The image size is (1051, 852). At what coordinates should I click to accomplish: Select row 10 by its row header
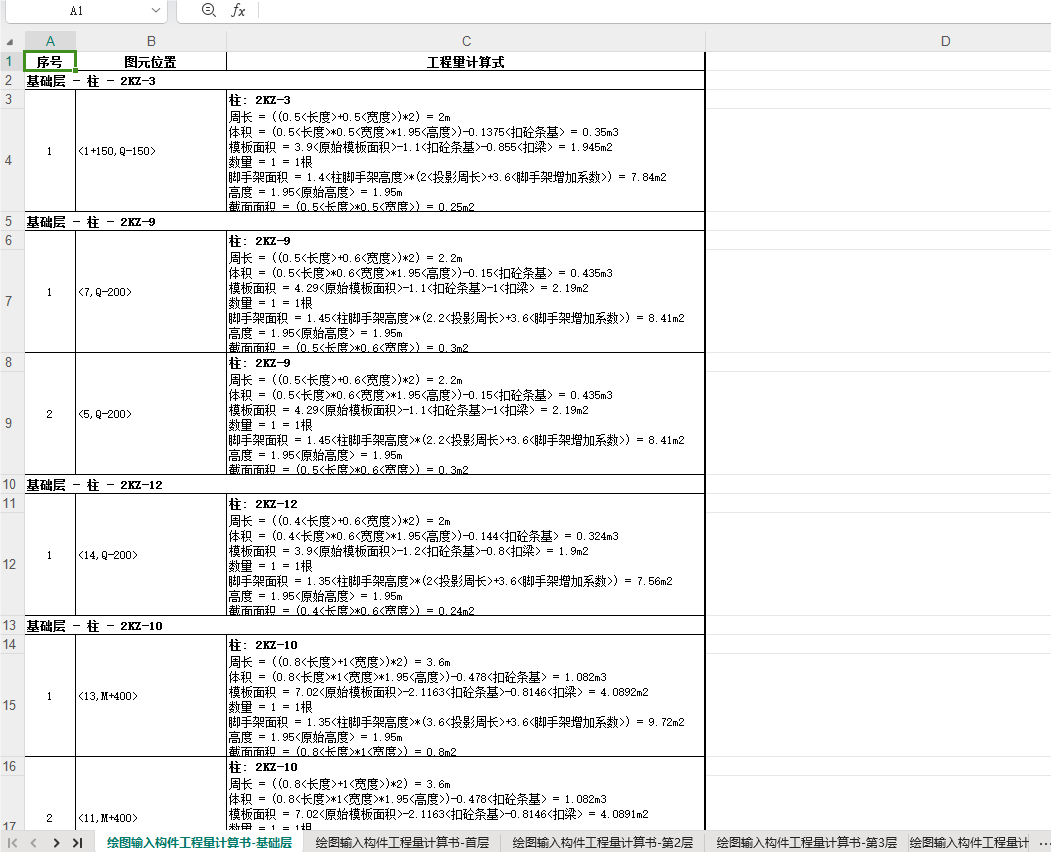point(9,484)
